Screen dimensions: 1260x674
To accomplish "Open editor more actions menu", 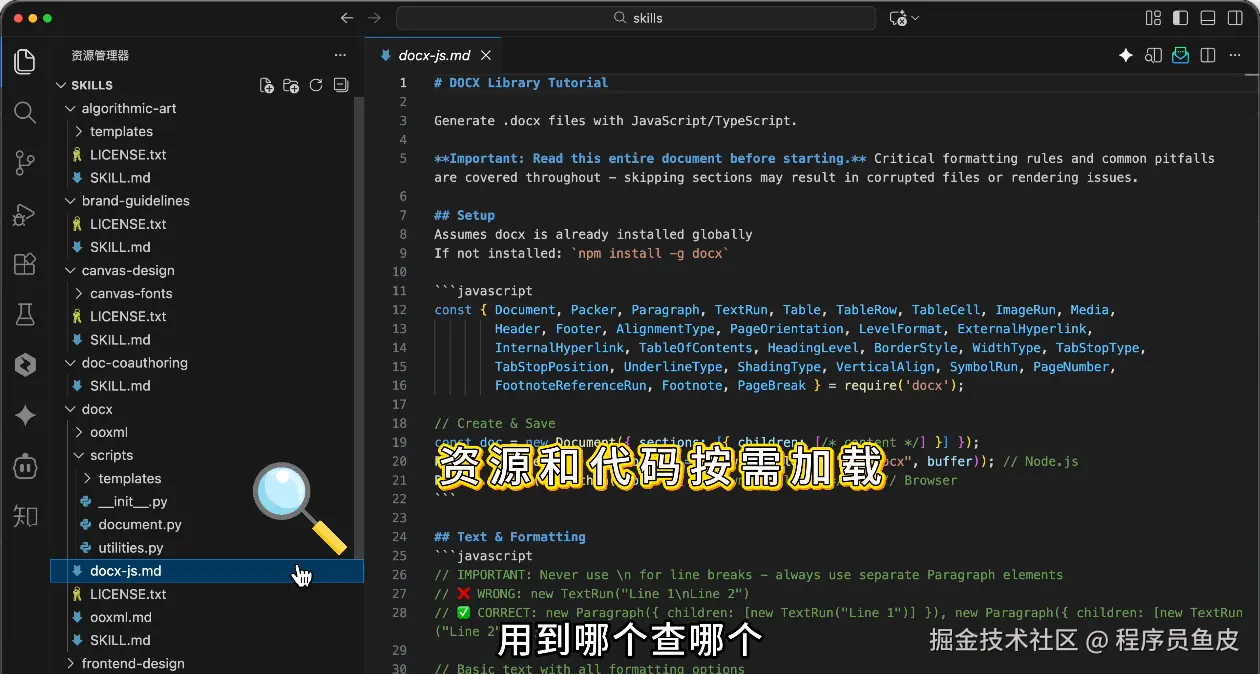I will (x=1235, y=55).
